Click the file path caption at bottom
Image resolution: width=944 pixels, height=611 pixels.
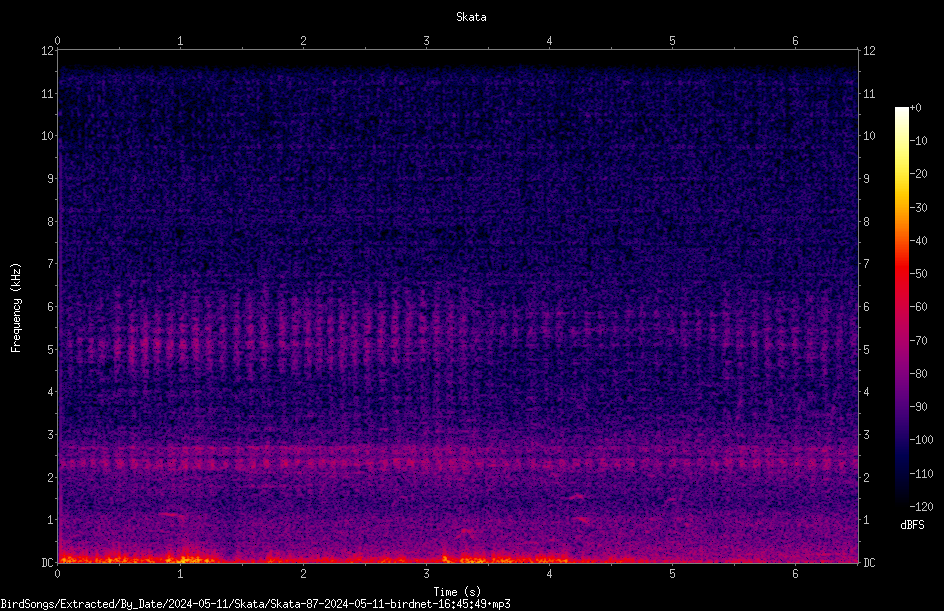coord(255,604)
